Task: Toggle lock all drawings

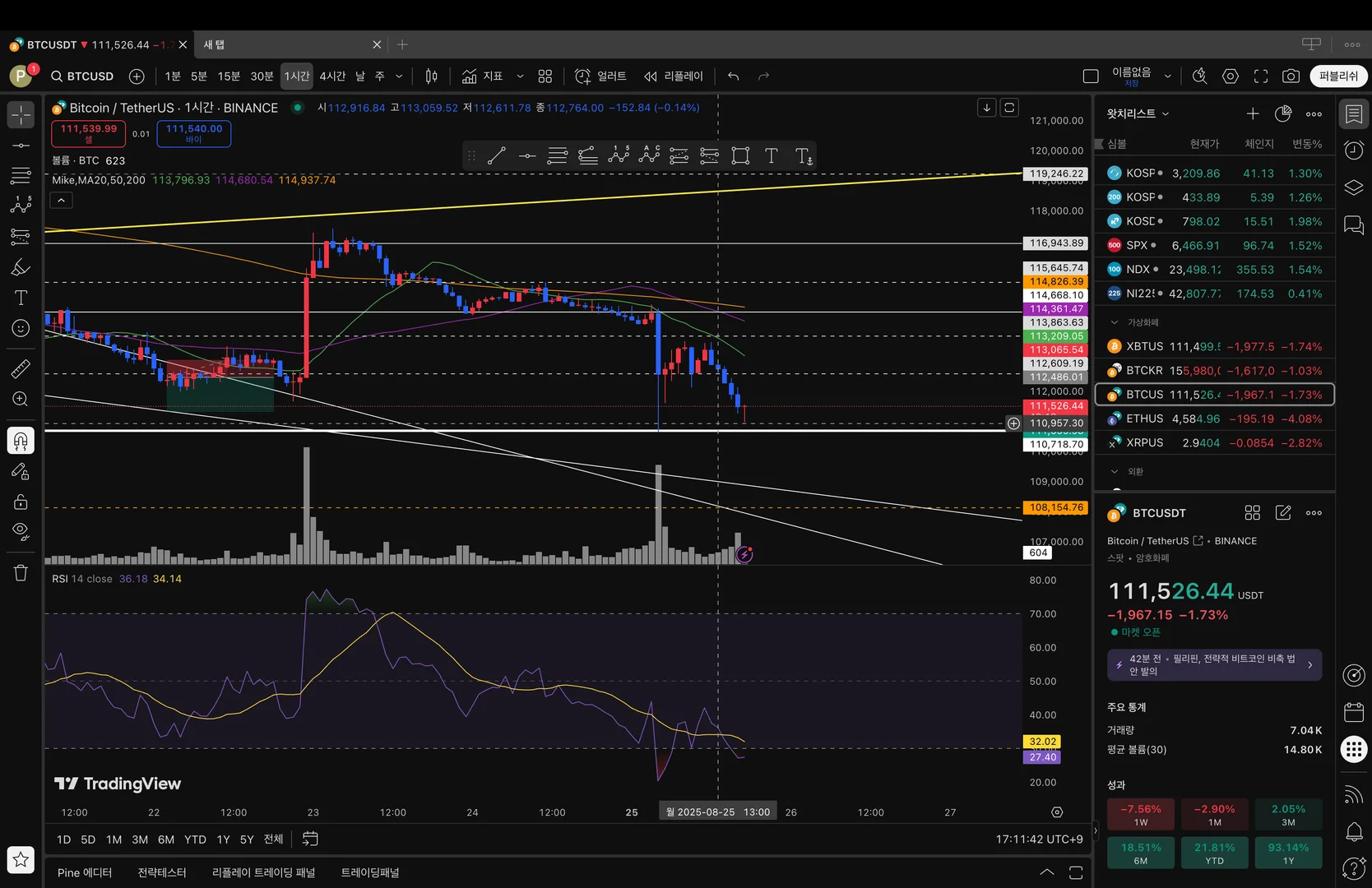Action: point(21,502)
